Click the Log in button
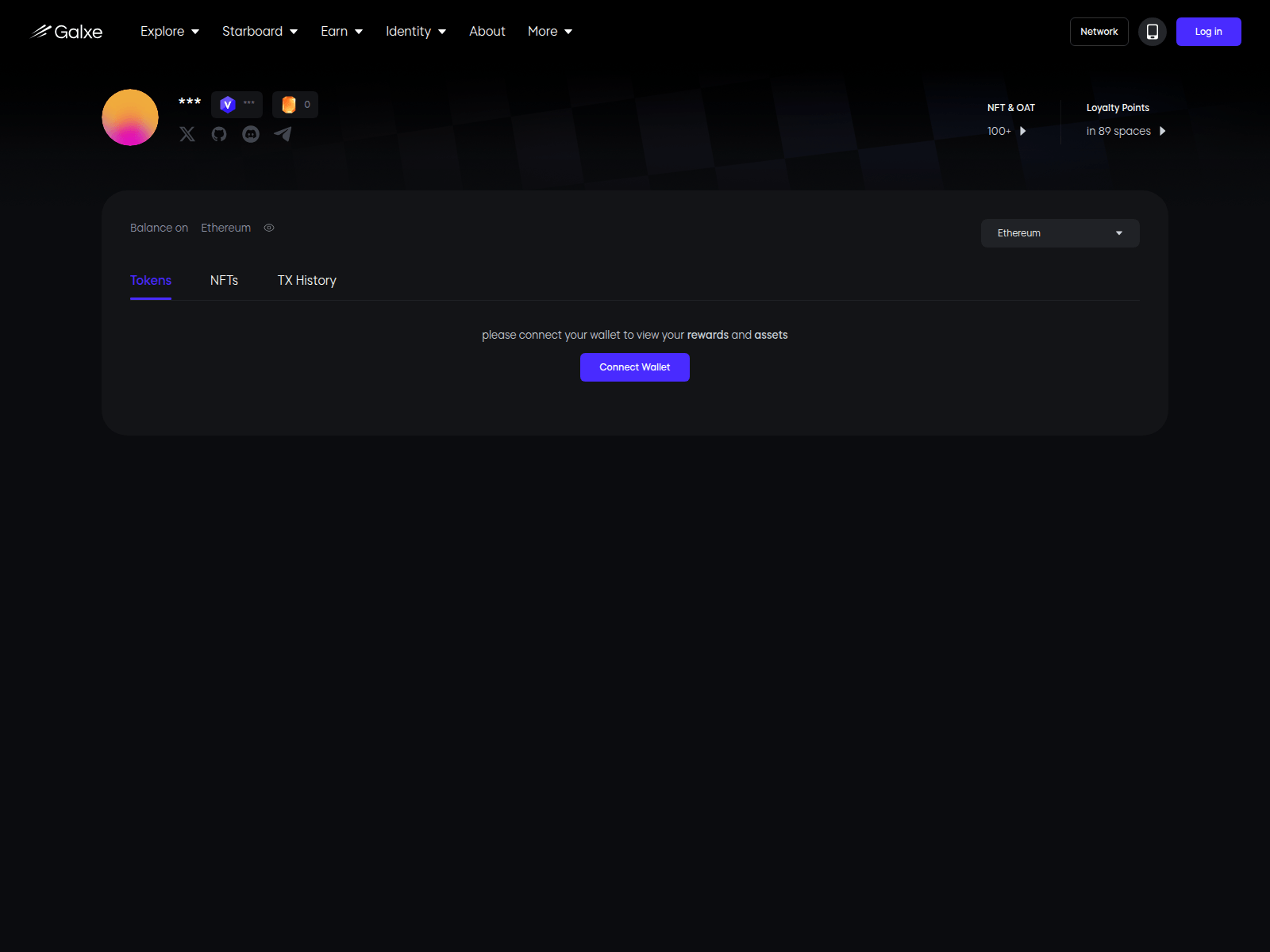Viewport: 1270px width, 952px height. (x=1209, y=32)
